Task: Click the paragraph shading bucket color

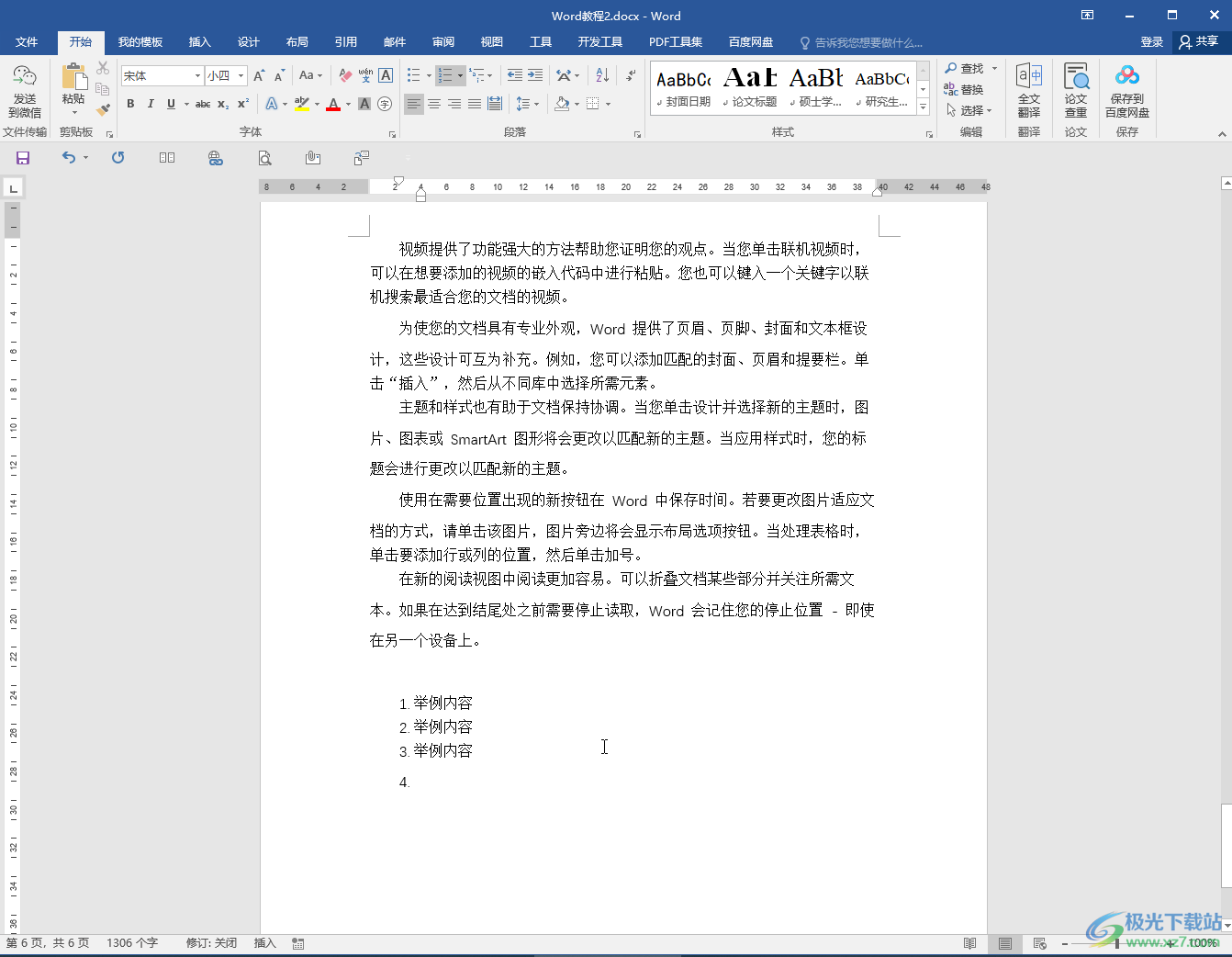Action: [562, 104]
